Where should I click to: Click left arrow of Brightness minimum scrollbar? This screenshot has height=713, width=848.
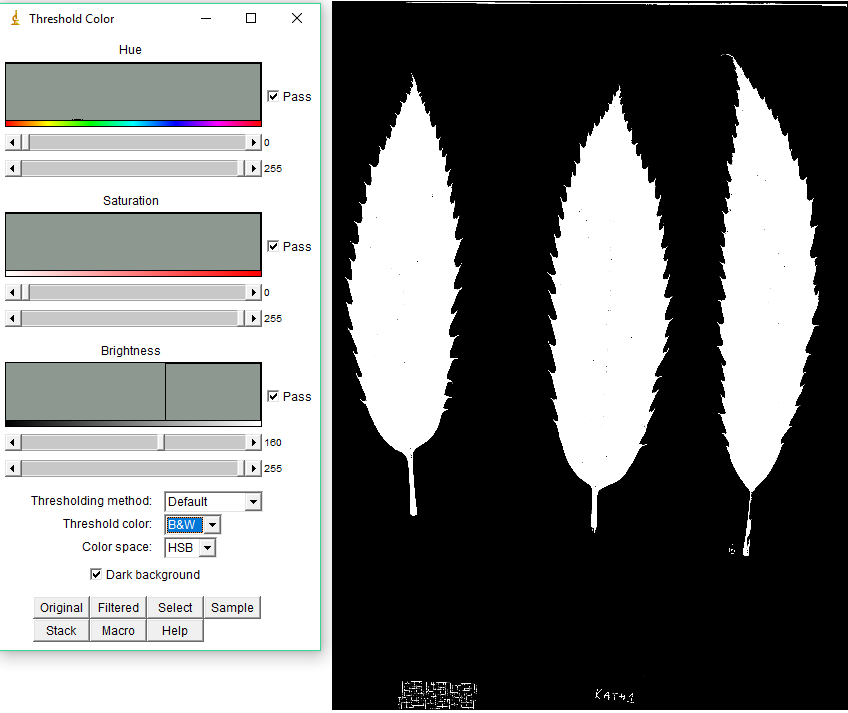[13, 443]
